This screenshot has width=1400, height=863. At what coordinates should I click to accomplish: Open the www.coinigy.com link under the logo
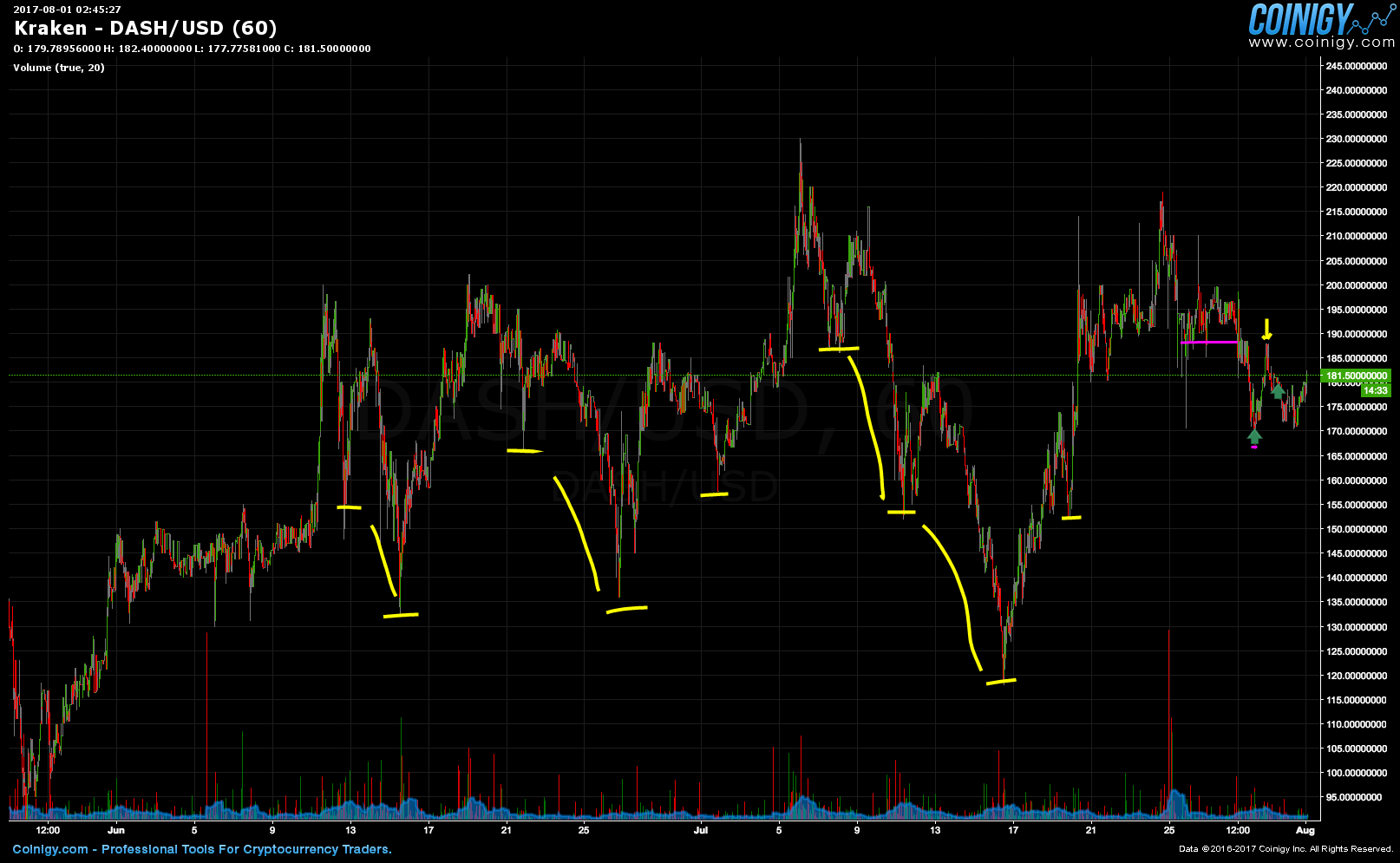1321,42
